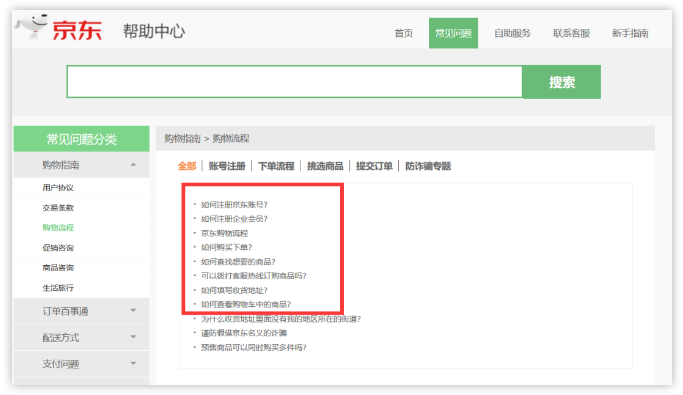Click the 京东 dog mascot logo
The height and width of the screenshot is (395, 683).
point(32,26)
